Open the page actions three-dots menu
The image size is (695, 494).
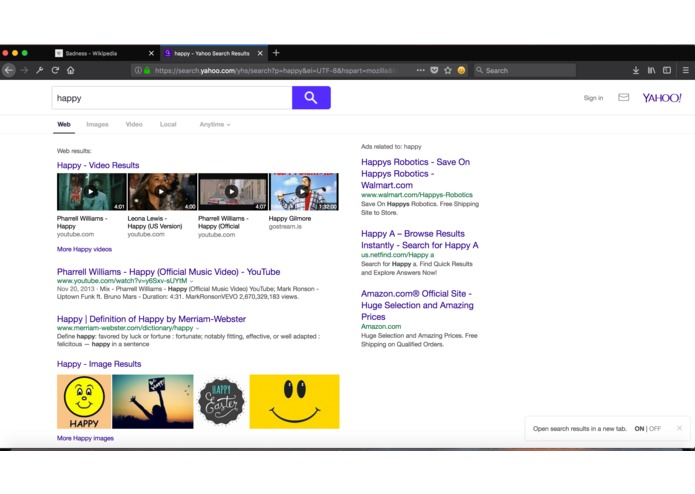(421, 70)
